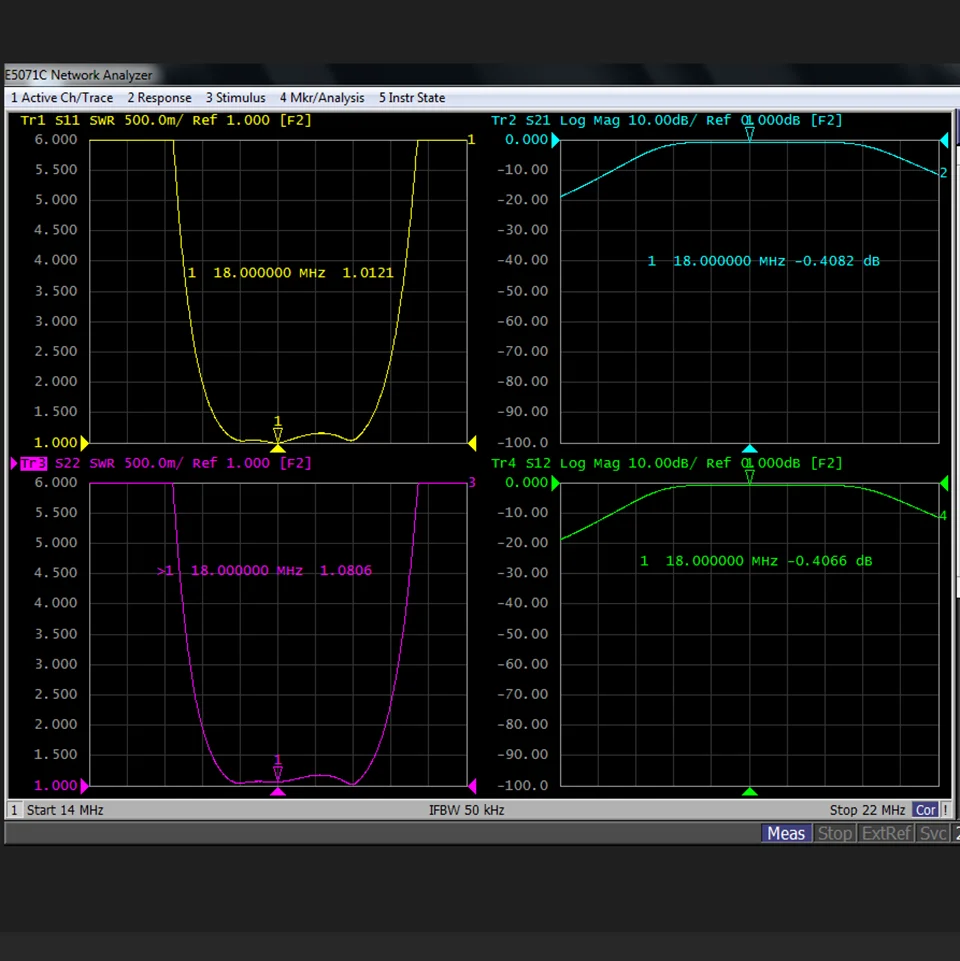Click the magenta stimulus pointer below the S22 graph
This screenshot has width=960, height=961.
point(278,792)
